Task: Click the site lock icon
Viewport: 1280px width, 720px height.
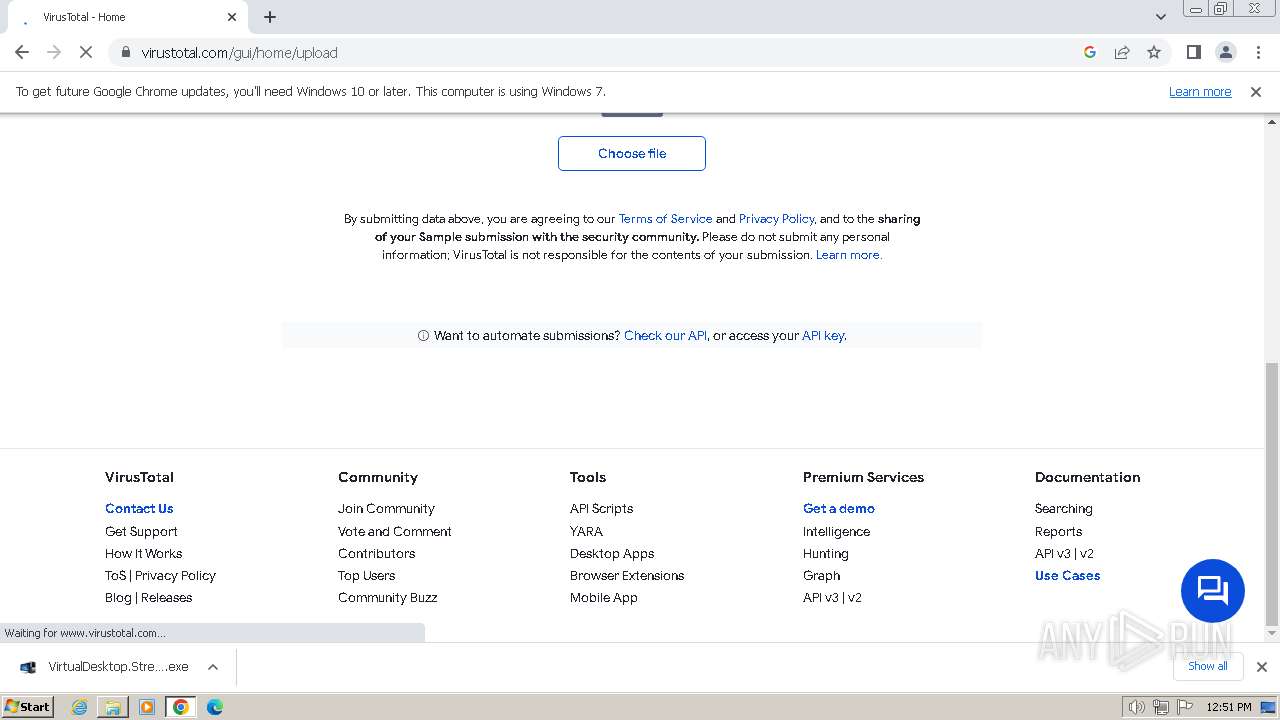Action: pyautogui.click(x=125, y=52)
